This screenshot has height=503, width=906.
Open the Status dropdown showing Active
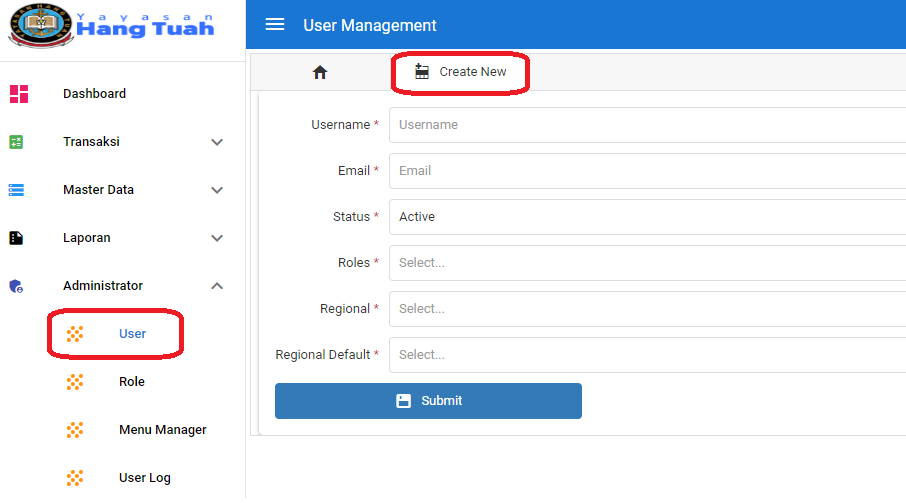click(x=646, y=217)
